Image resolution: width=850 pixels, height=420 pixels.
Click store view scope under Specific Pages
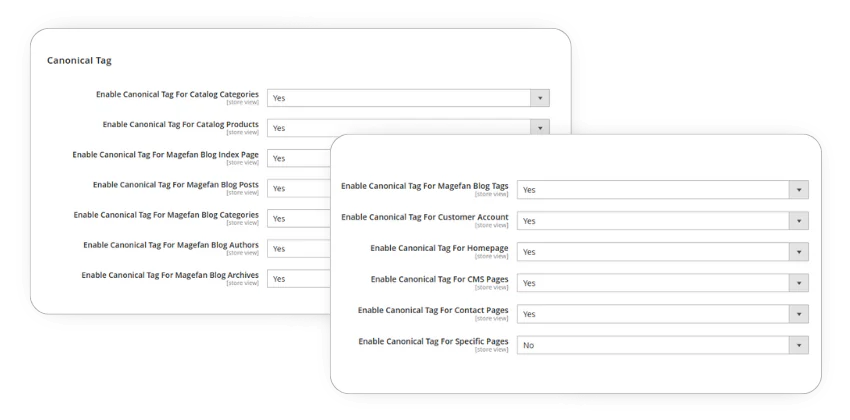point(492,350)
